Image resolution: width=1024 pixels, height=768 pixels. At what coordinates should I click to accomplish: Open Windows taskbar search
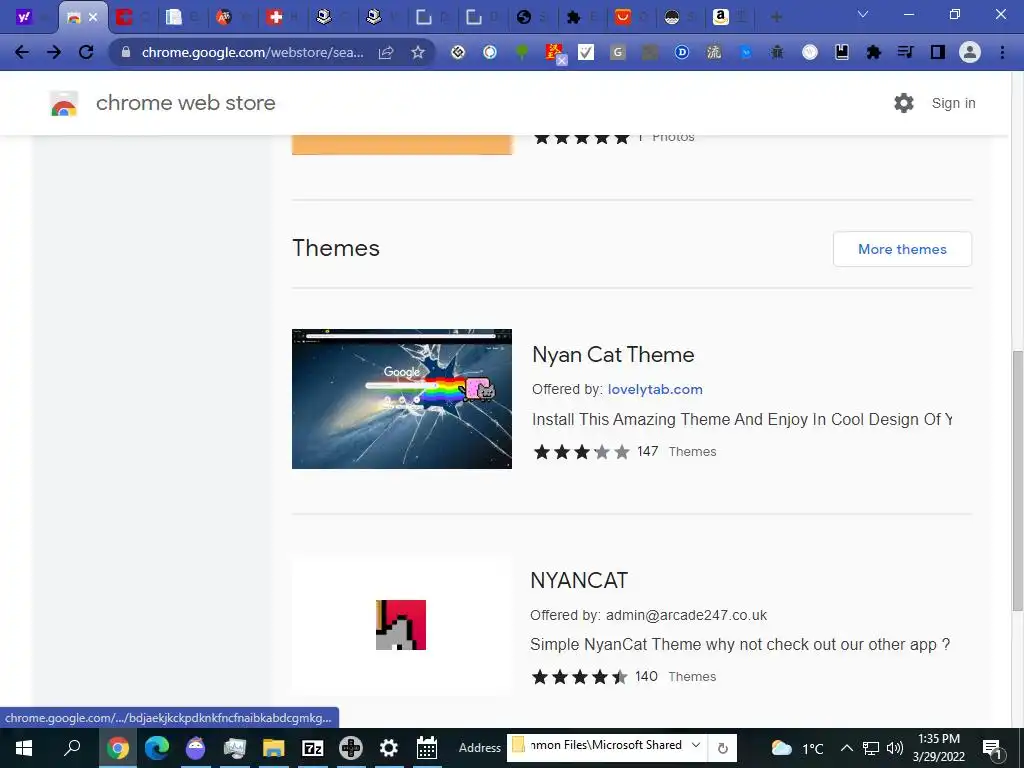tap(72, 748)
